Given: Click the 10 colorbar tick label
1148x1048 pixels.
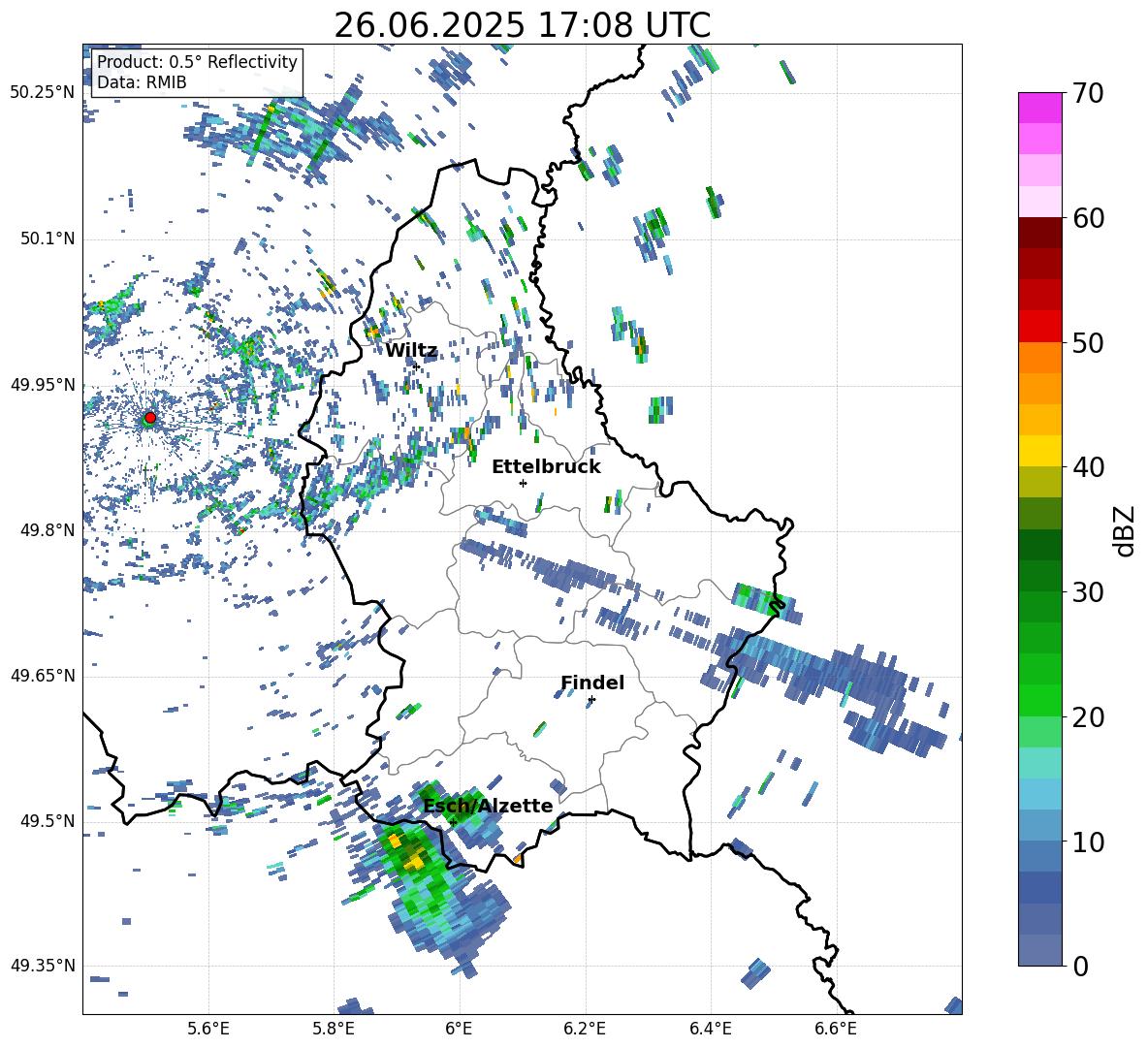Looking at the screenshot, I should coord(1088,842).
